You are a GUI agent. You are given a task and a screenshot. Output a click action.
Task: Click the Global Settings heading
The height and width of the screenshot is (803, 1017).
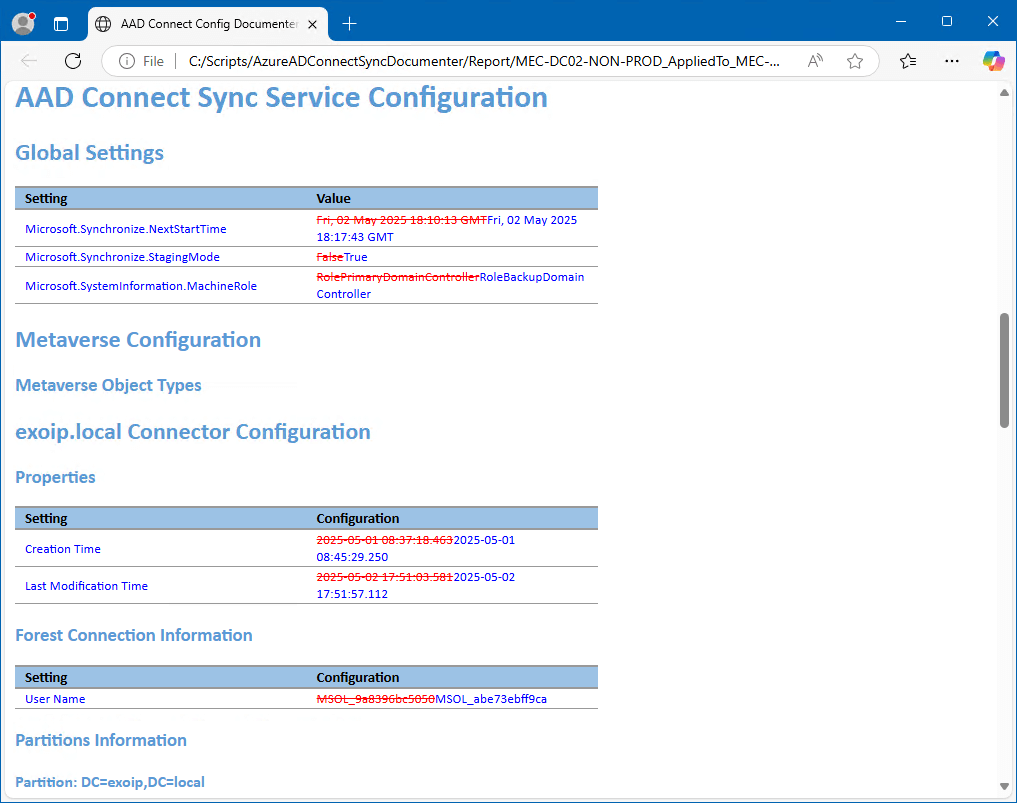(90, 153)
